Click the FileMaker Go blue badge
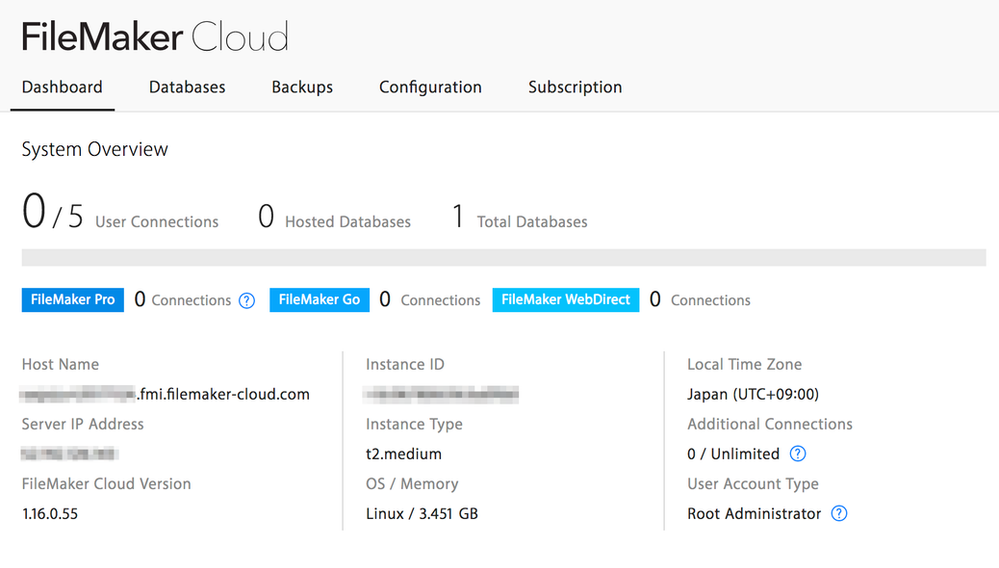The height and width of the screenshot is (568, 999). (319, 300)
